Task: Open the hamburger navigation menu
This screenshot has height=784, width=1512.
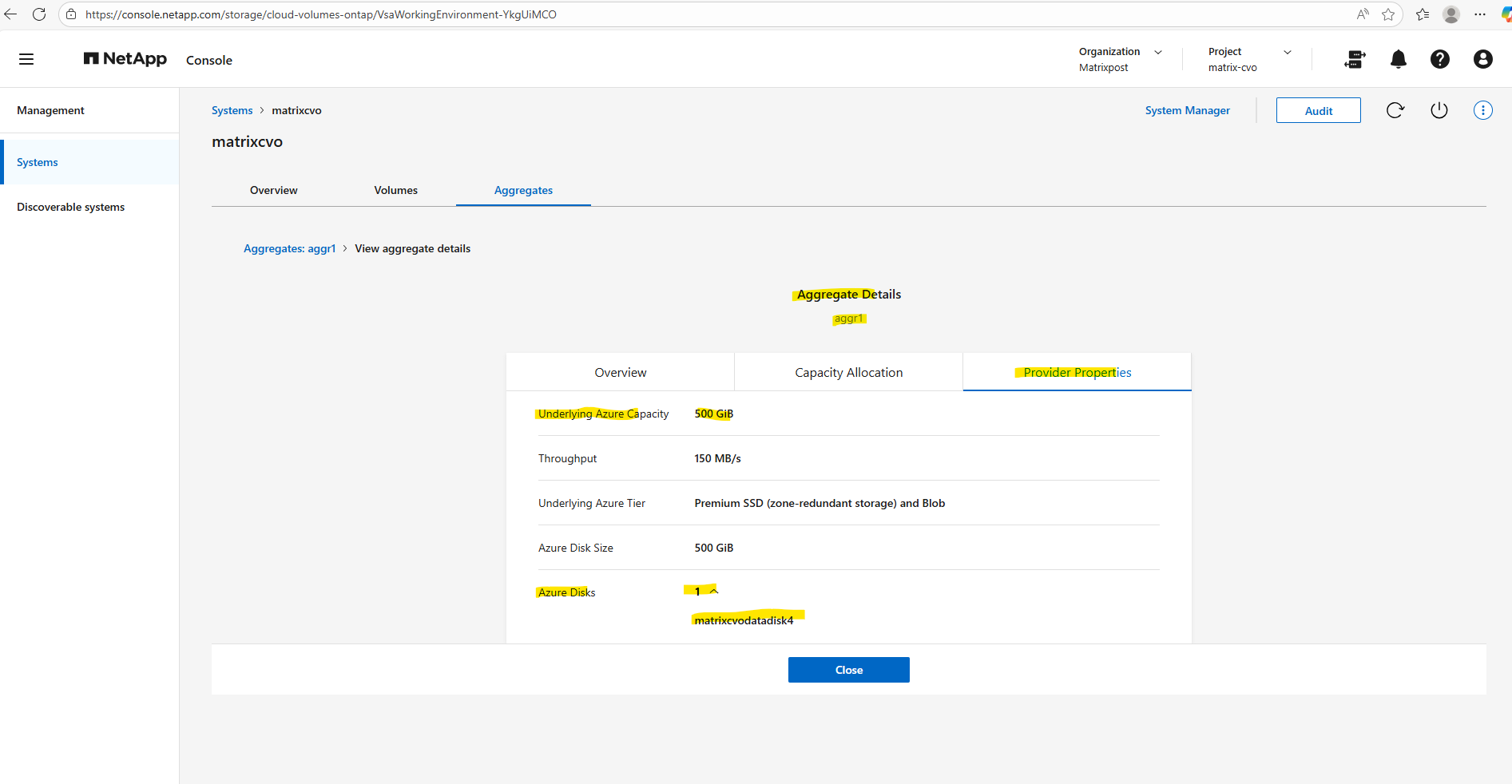Action: coord(26,59)
